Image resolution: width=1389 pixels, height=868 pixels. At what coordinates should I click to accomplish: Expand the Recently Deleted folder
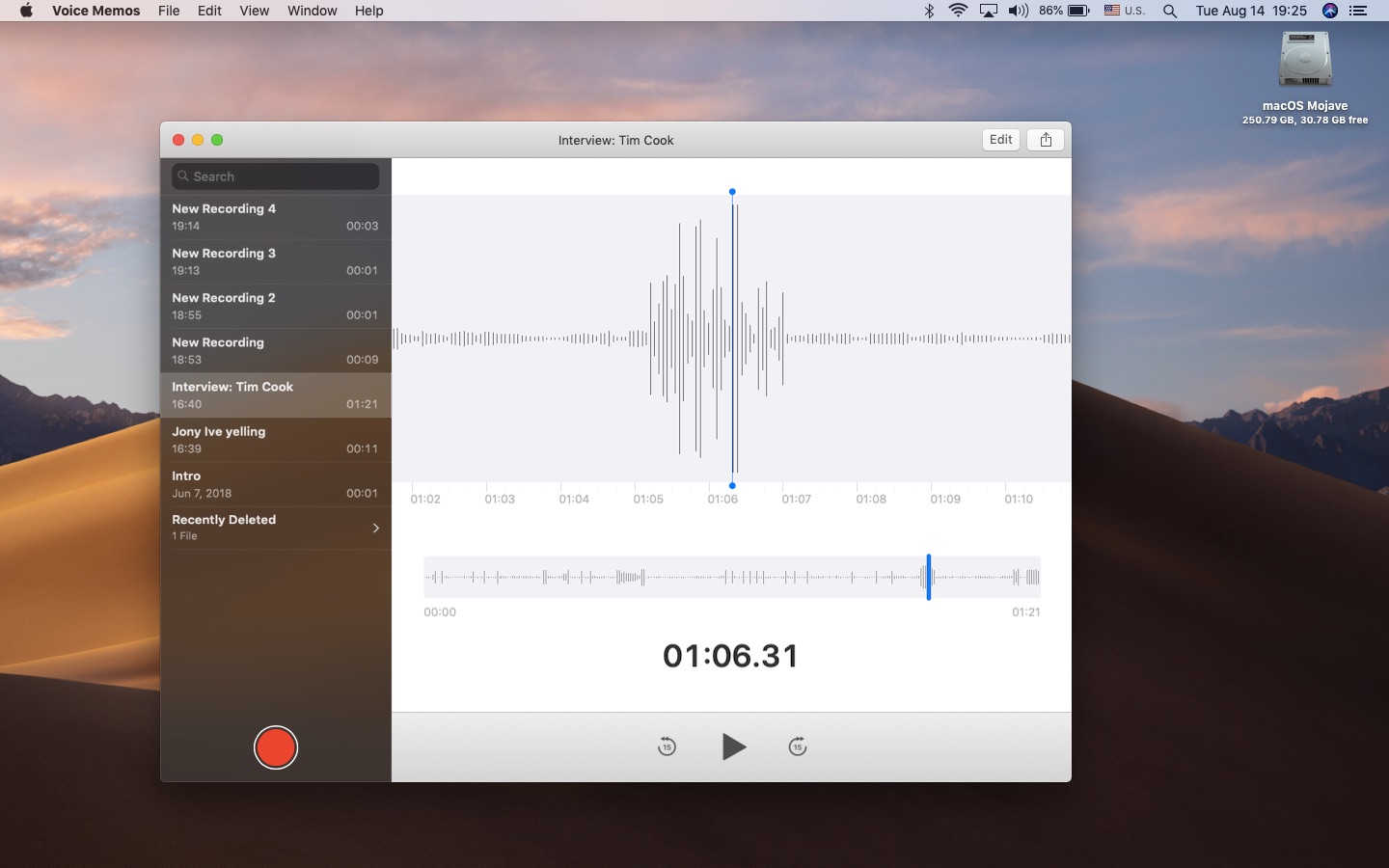[276, 528]
